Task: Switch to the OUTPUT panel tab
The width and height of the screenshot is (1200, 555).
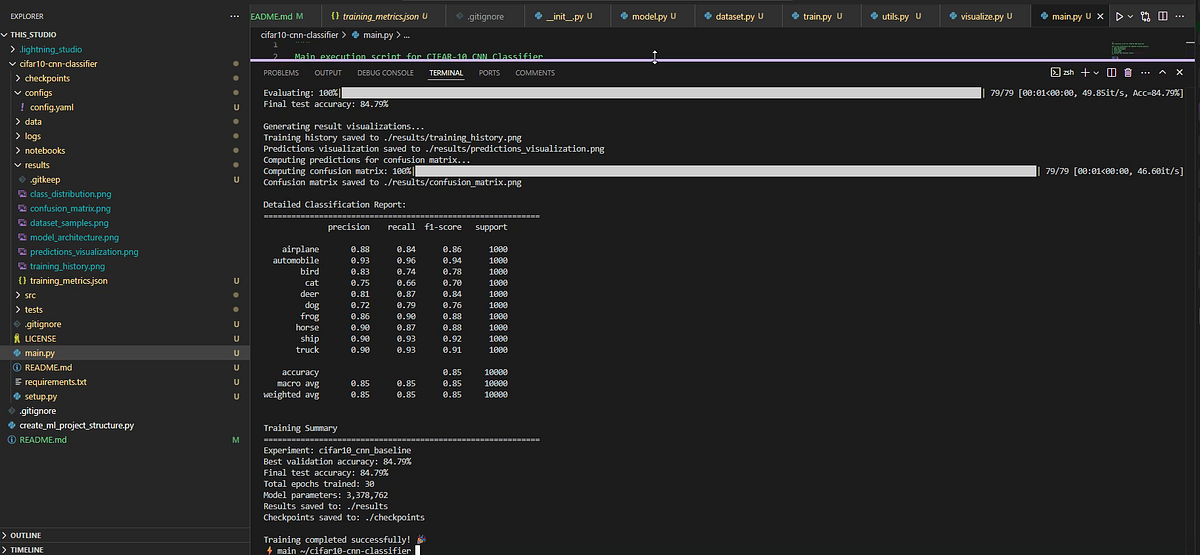Action: [x=328, y=73]
